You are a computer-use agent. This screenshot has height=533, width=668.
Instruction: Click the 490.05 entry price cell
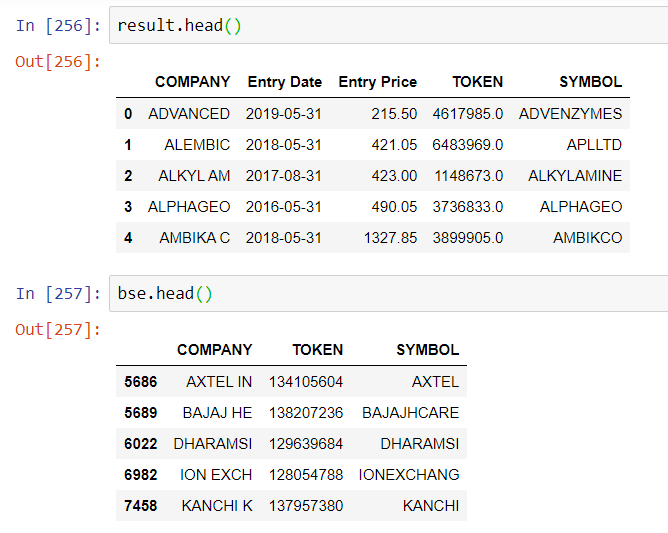(394, 207)
